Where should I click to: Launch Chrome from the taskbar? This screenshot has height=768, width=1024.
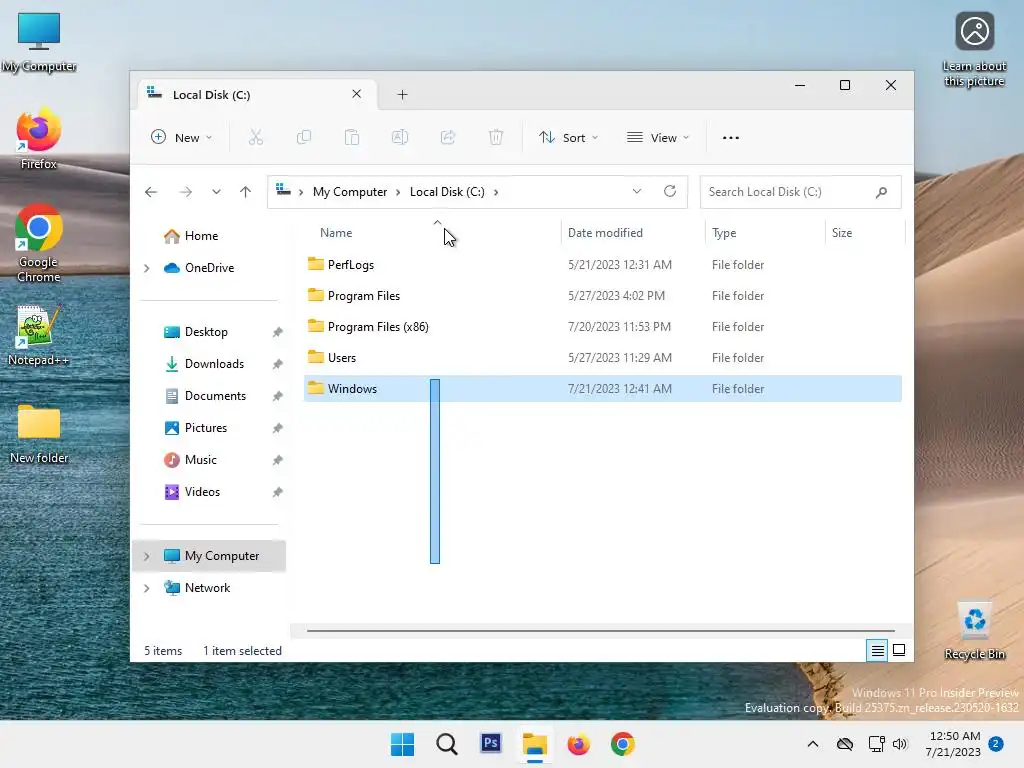tap(622, 744)
